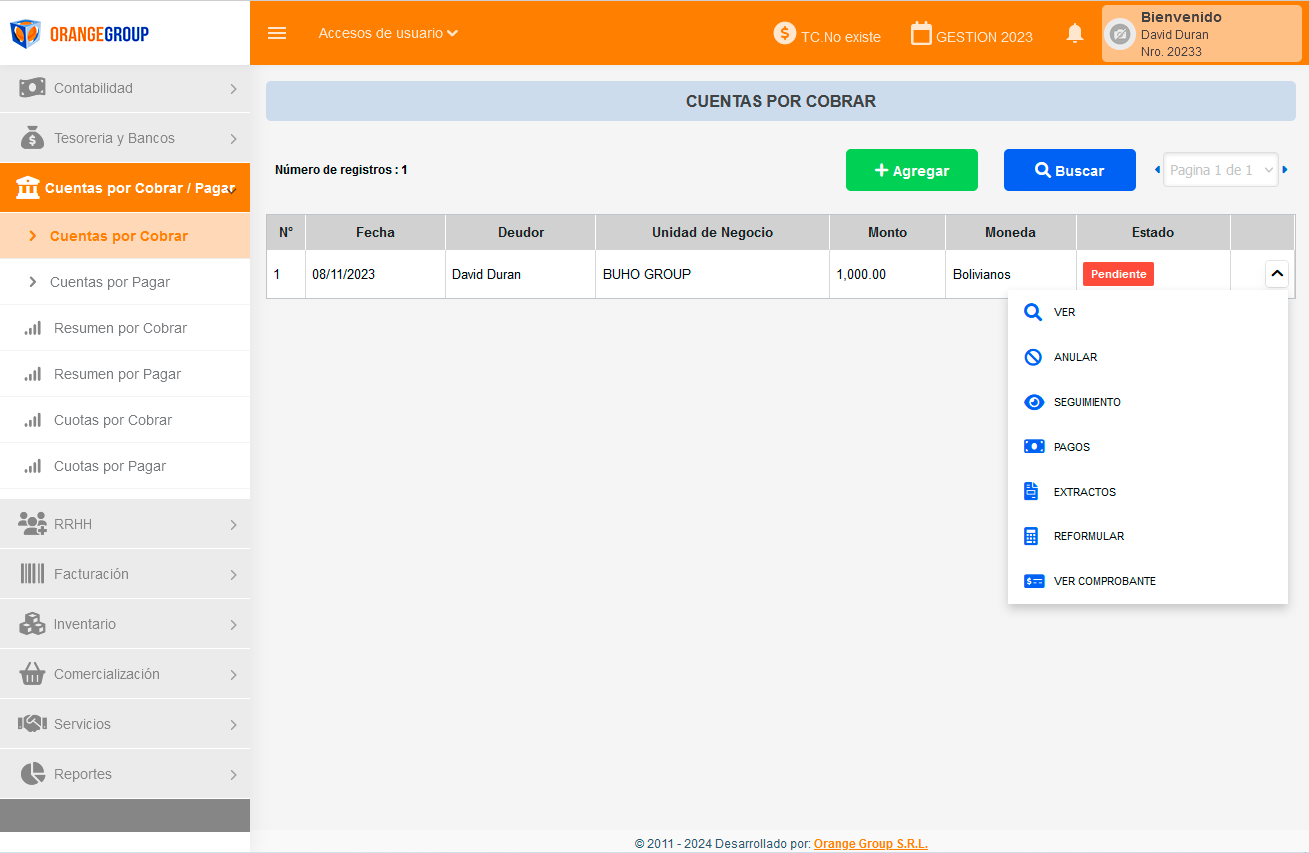The image size is (1309, 853).
Task: Collapse the row actions caret button
Action: pos(1276,274)
